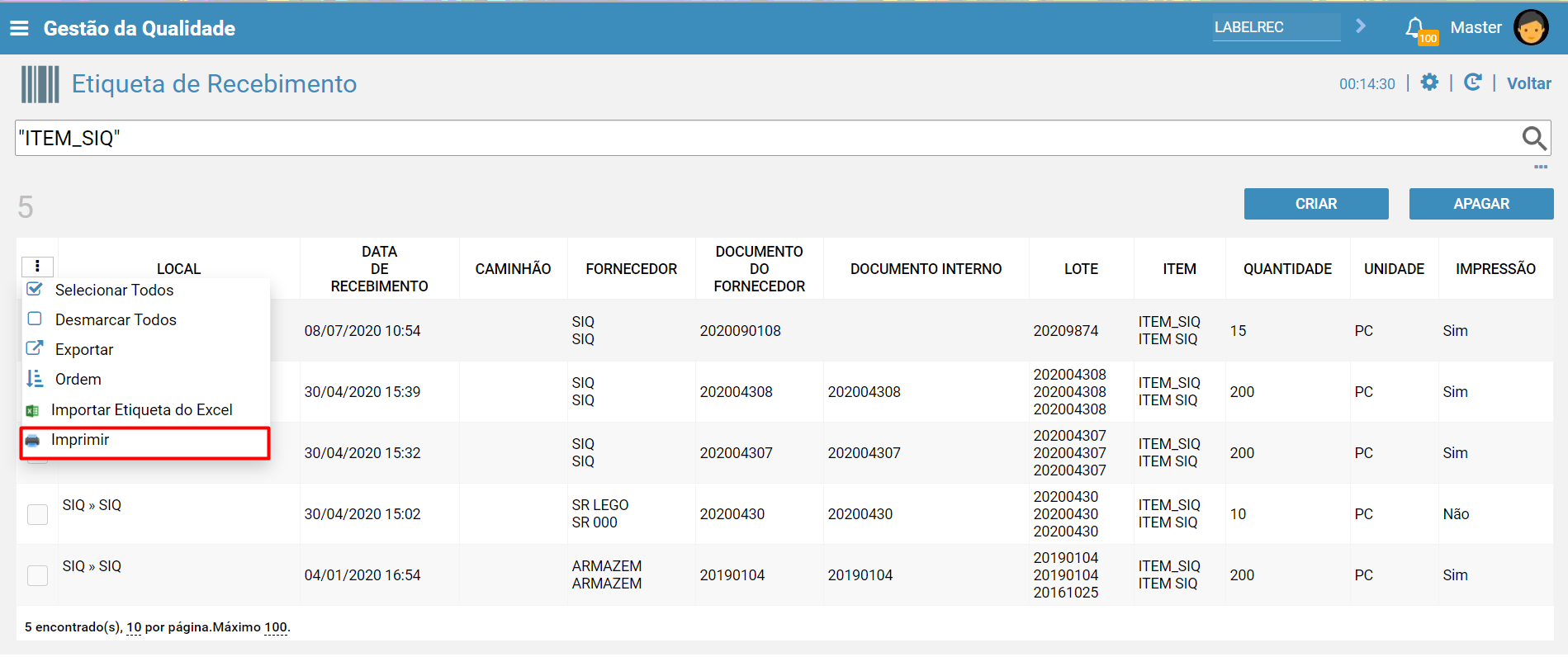Click the APAGAR button
Image resolution: width=1568 pixels, height=657 pixels.
[1481, 204]
